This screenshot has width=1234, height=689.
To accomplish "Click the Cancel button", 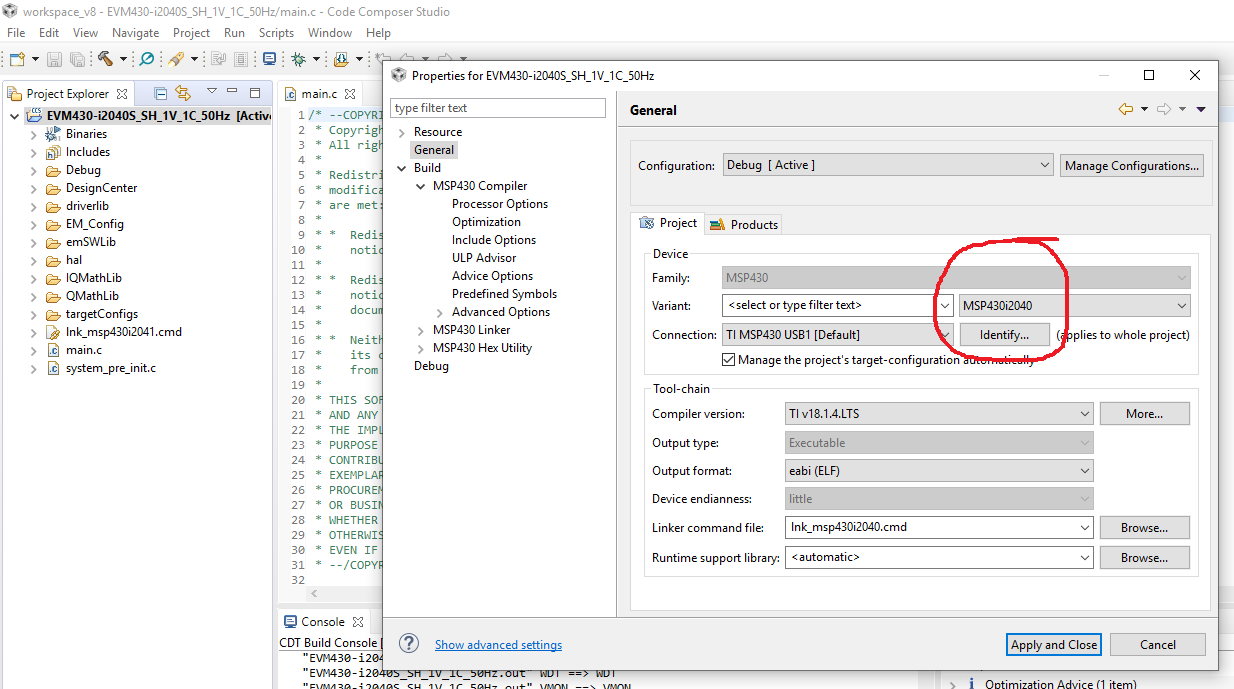I will click(1158, 645).
